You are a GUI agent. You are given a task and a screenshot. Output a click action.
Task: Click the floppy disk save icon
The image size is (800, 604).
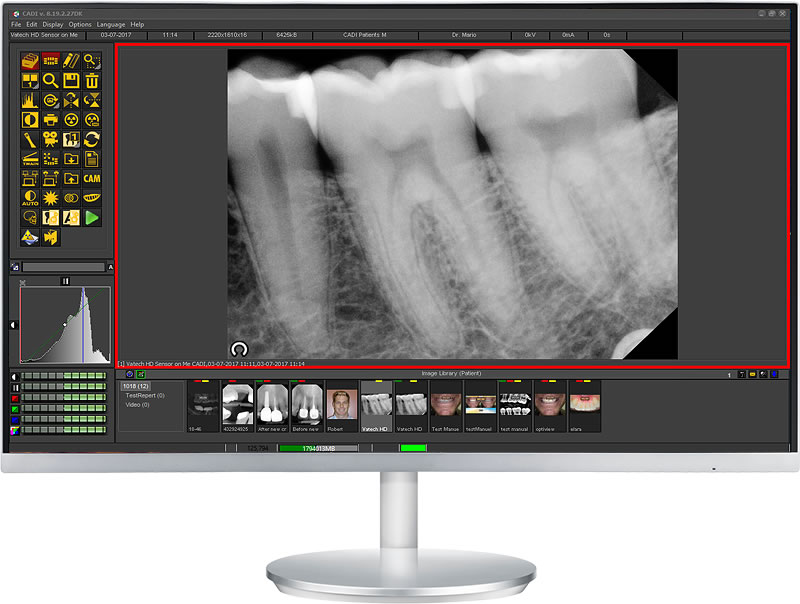coord(71,80)
